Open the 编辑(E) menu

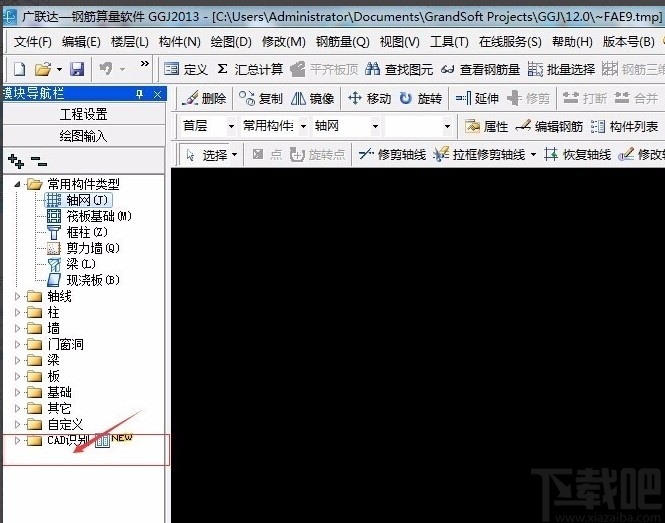[x=81, y=42]
